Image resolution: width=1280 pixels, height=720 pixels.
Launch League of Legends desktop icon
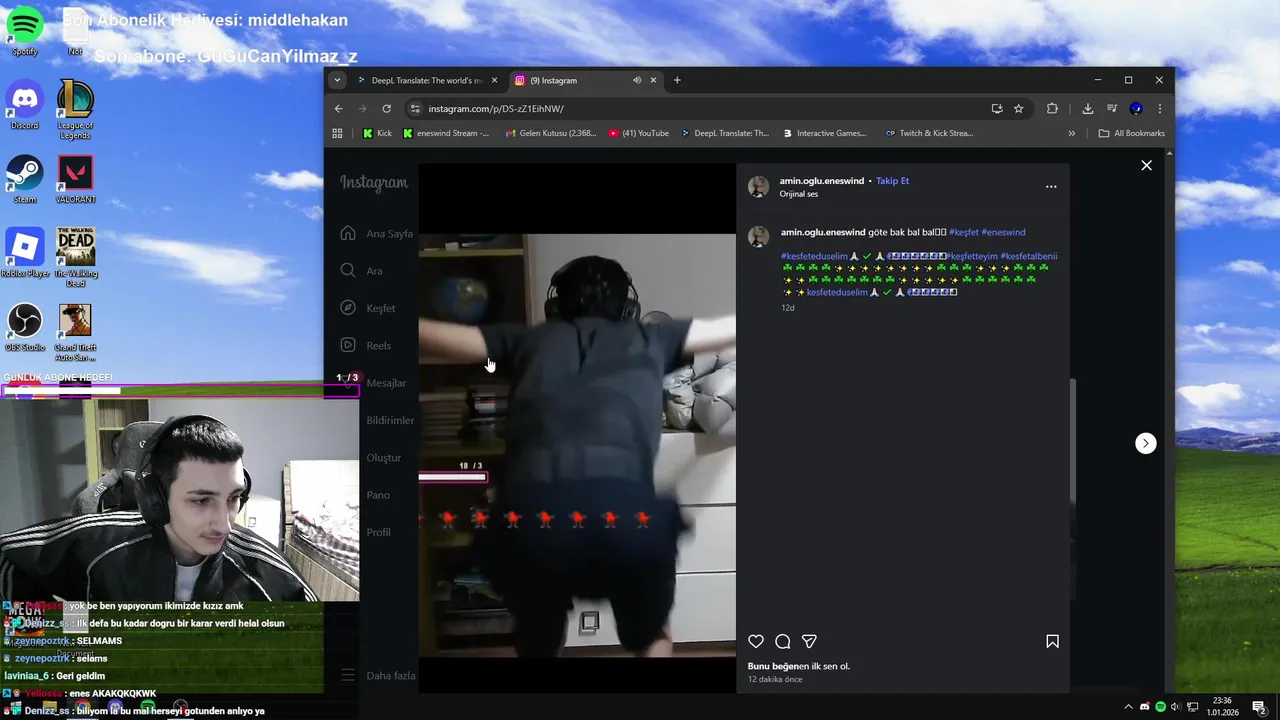(75, 110)
